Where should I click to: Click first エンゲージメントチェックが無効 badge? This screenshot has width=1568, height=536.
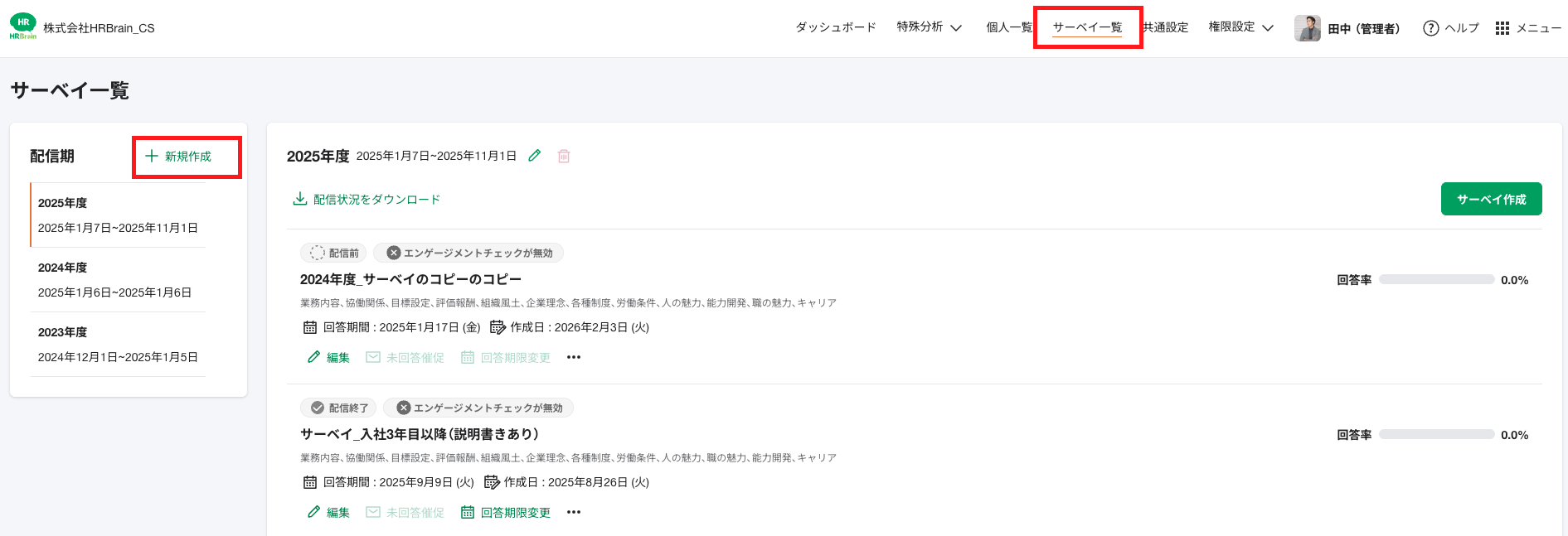coord(468,253)
